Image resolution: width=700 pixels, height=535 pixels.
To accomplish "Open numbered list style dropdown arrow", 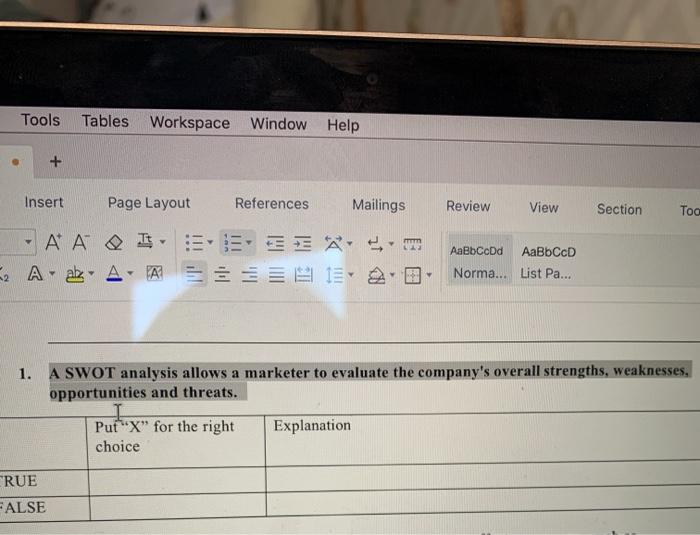I will coord(249,242).
